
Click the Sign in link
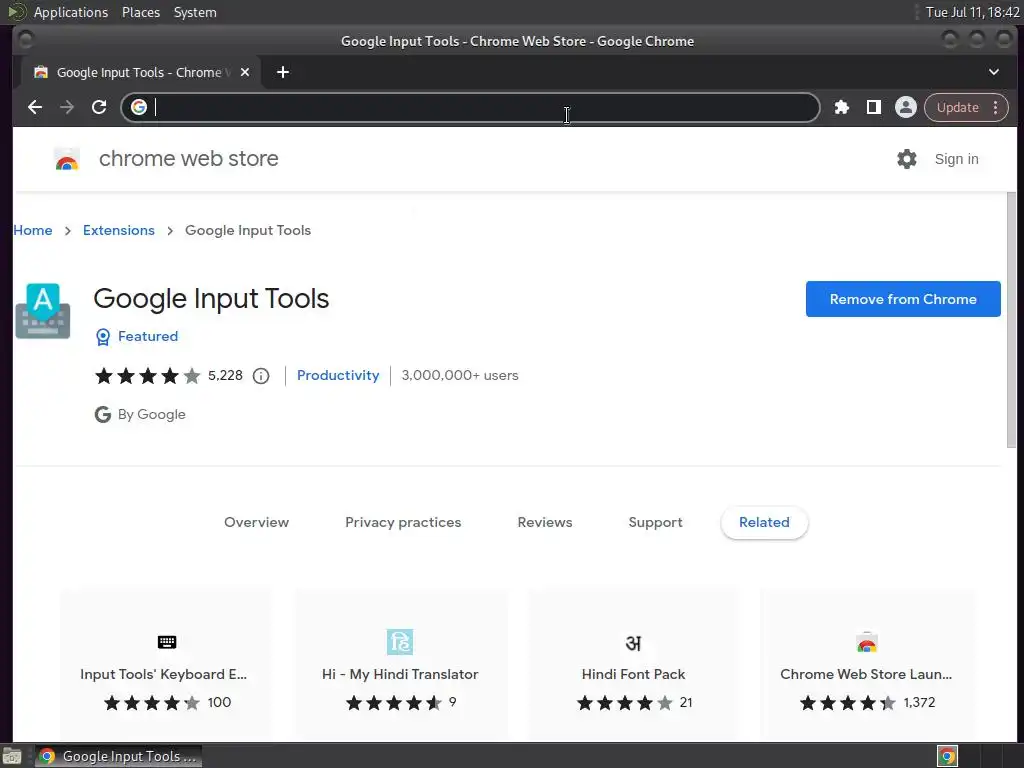point(956,159)
